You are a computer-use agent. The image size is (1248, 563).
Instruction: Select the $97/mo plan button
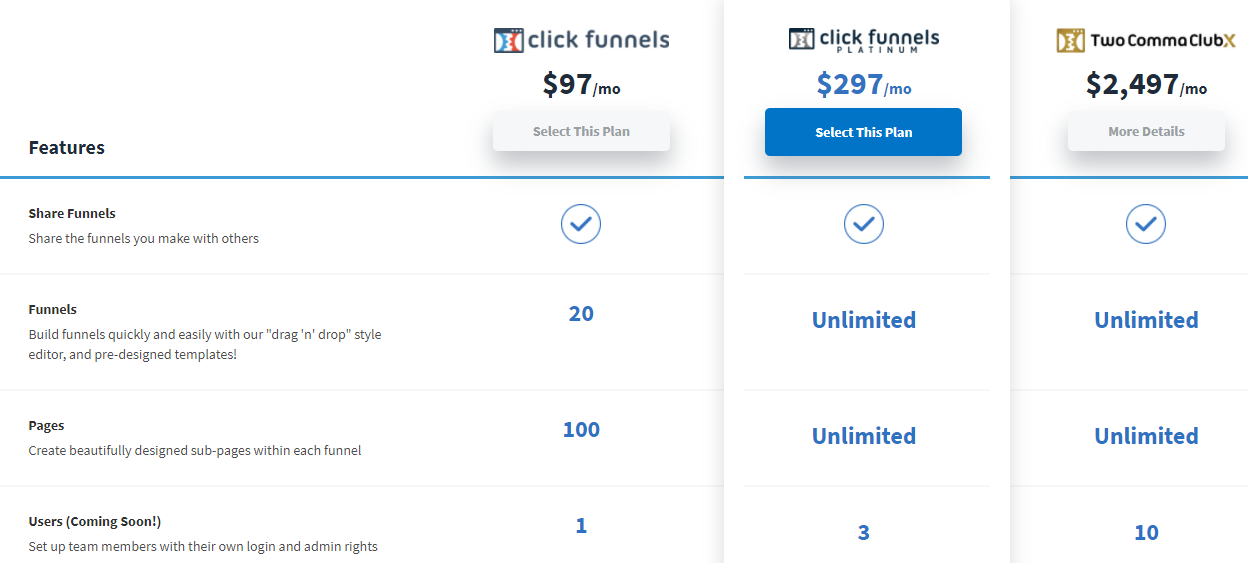coord(581,131)
